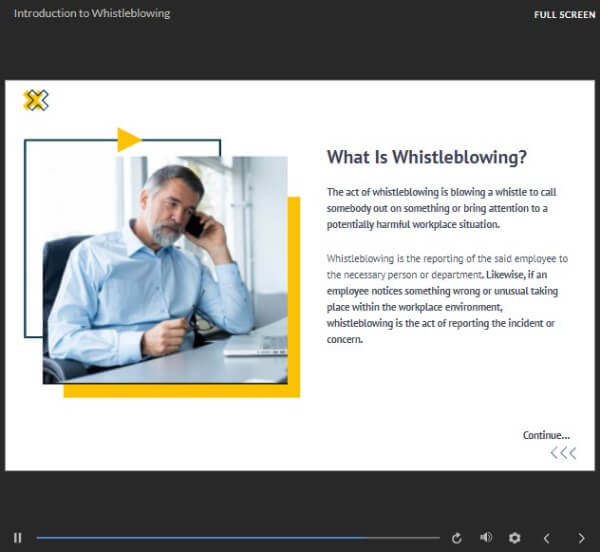Viewport: 600px width, 552px height.
Task: Click the triple chevron arrows icon
Action: point(563,453)
